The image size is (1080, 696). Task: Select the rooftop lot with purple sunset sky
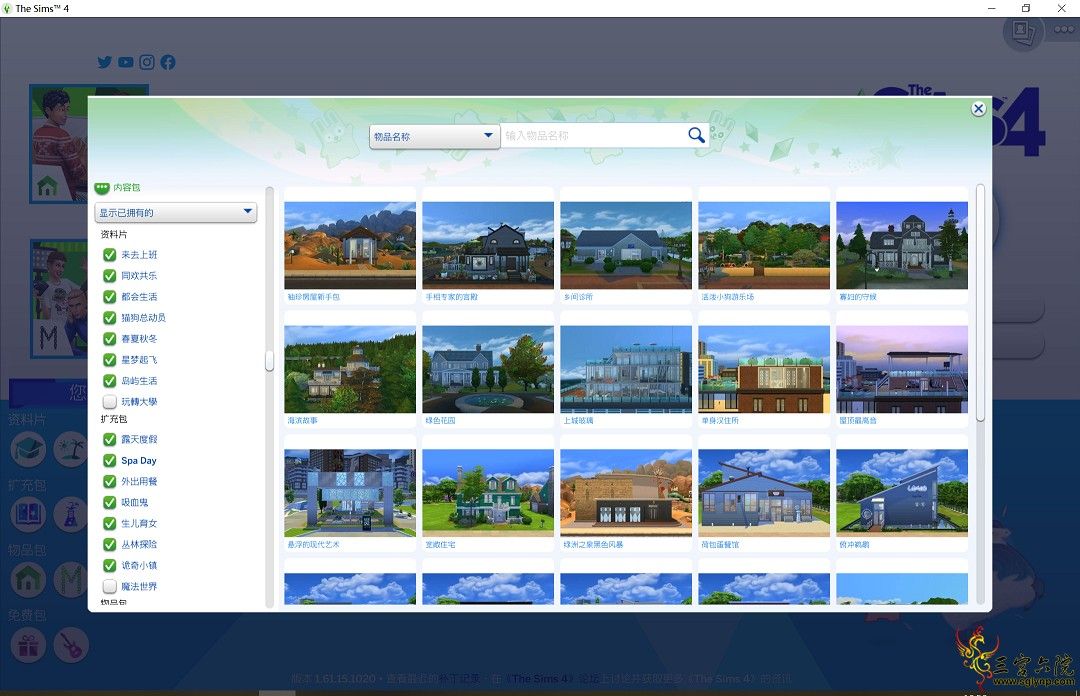point(902,369)
